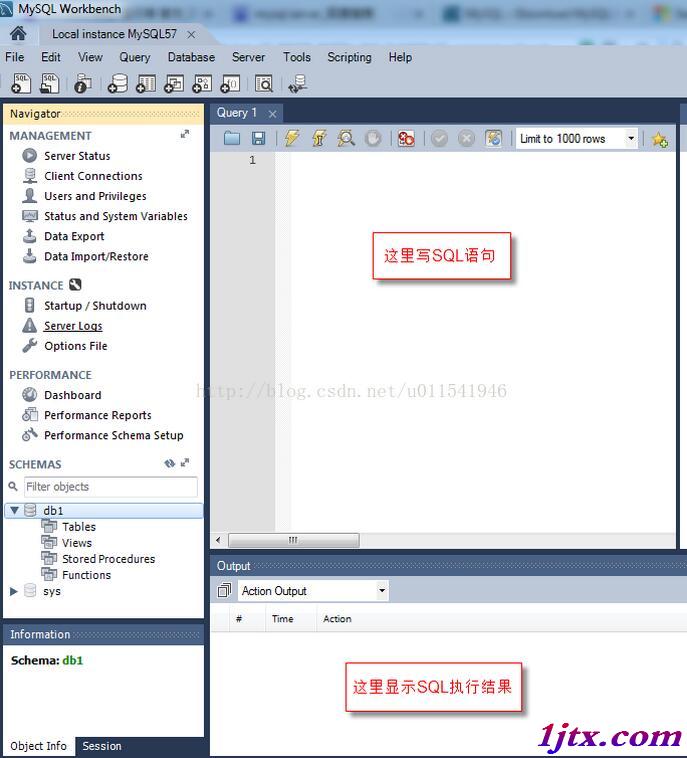
Task: Create new view toolbar icon
Action: click(x=174, y=84)
